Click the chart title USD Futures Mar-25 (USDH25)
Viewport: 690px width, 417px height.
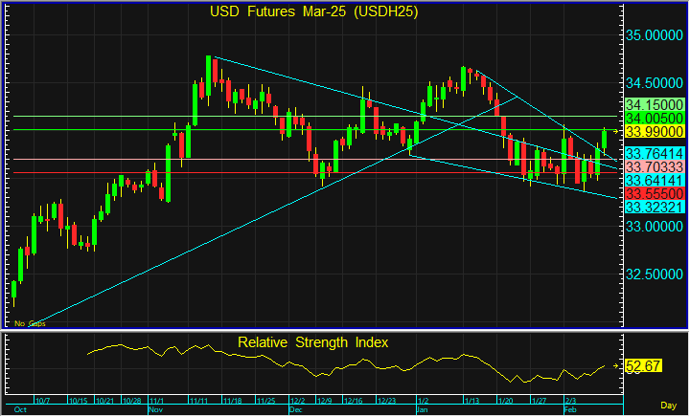coord(314,11)
